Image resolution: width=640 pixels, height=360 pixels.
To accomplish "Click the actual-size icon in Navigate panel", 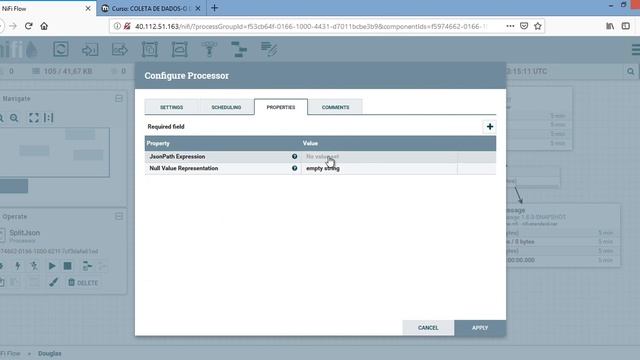I will click(49, 118).
